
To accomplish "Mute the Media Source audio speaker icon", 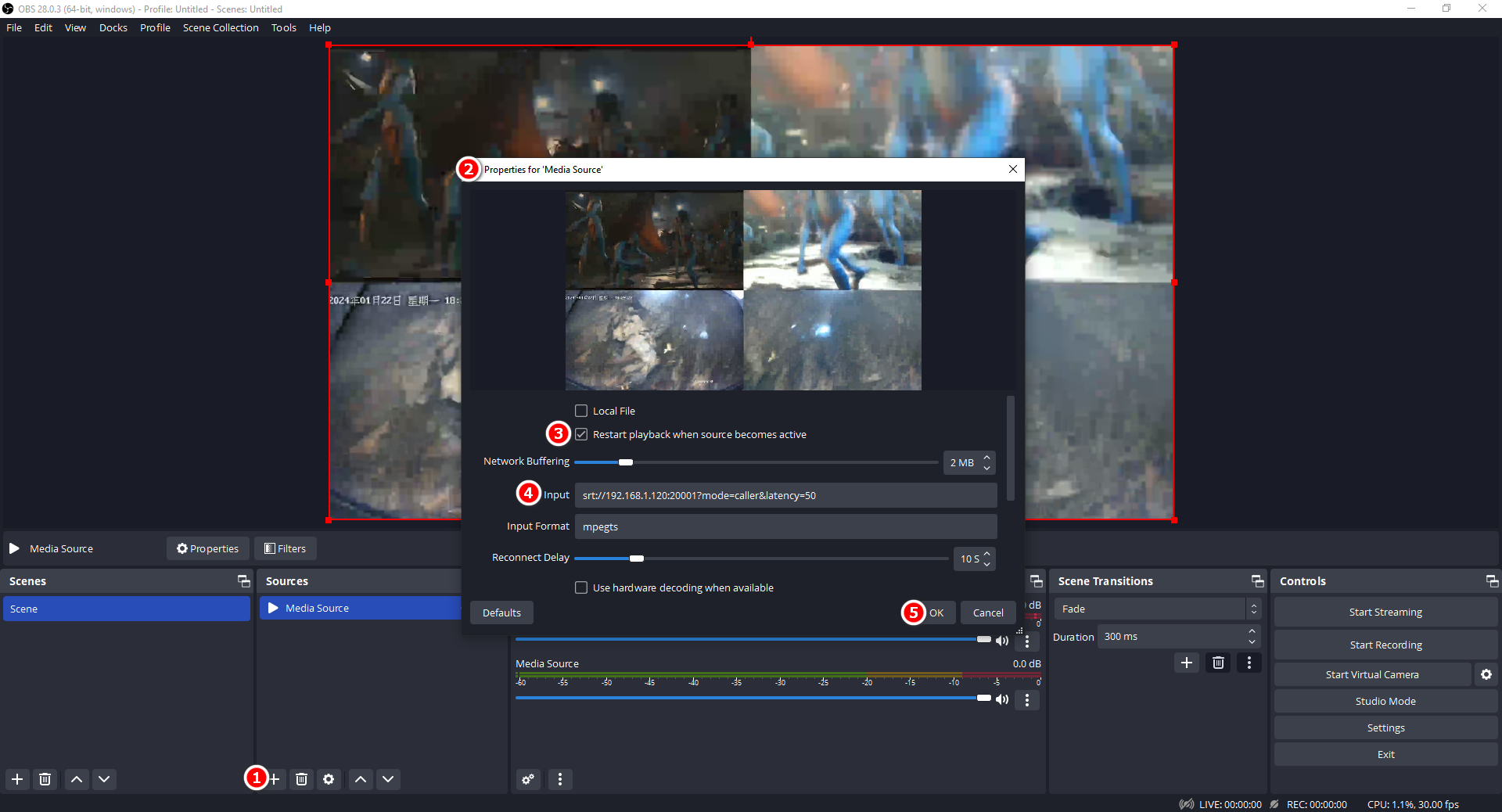I will tap(1002, 699).
